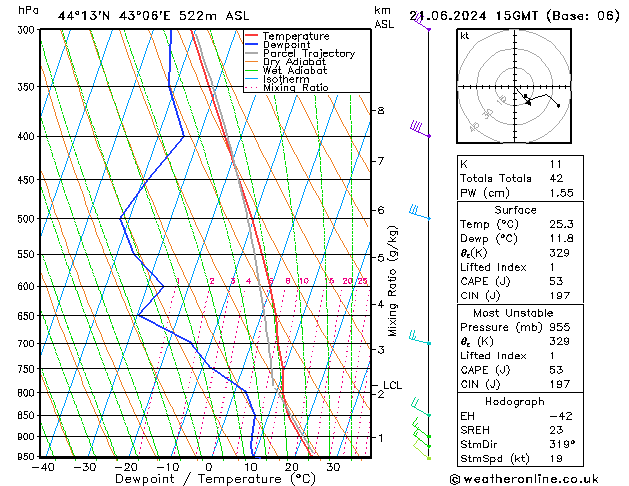Click the date header 21.06.2024 15GMT
The image size is (629, 486).
tap(474, 16)
